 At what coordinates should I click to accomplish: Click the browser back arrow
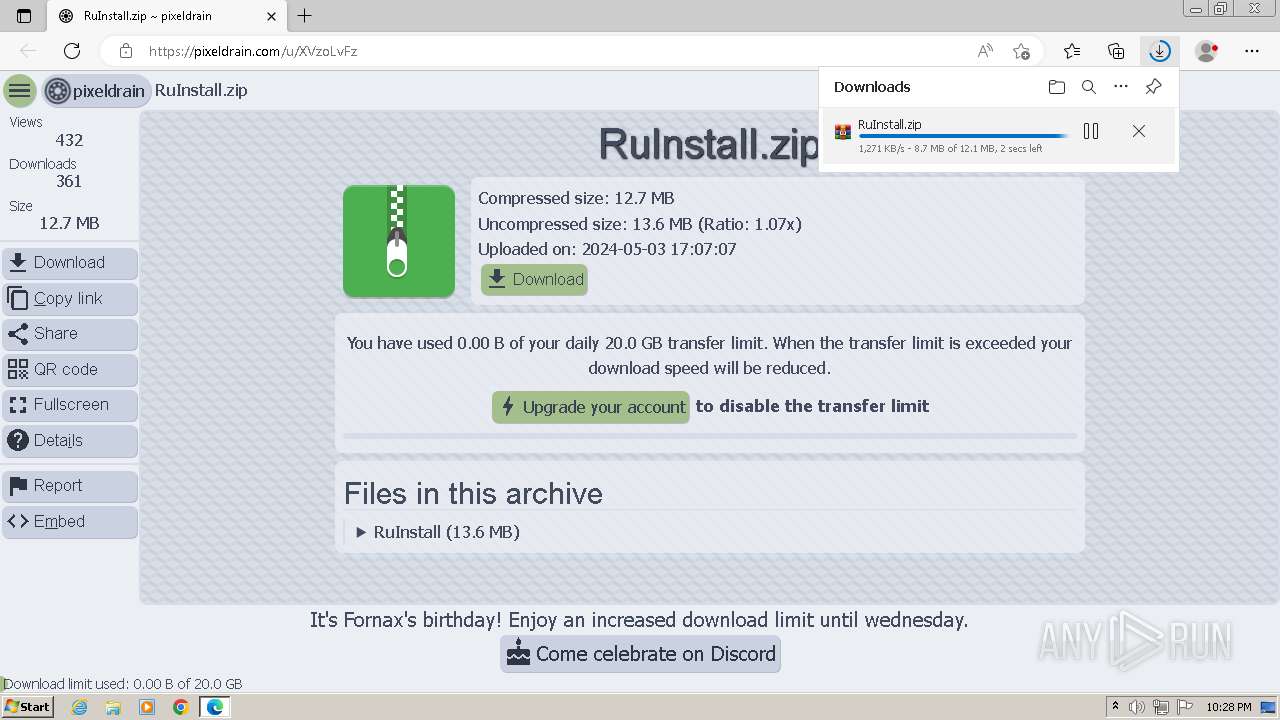pos(28,51)
